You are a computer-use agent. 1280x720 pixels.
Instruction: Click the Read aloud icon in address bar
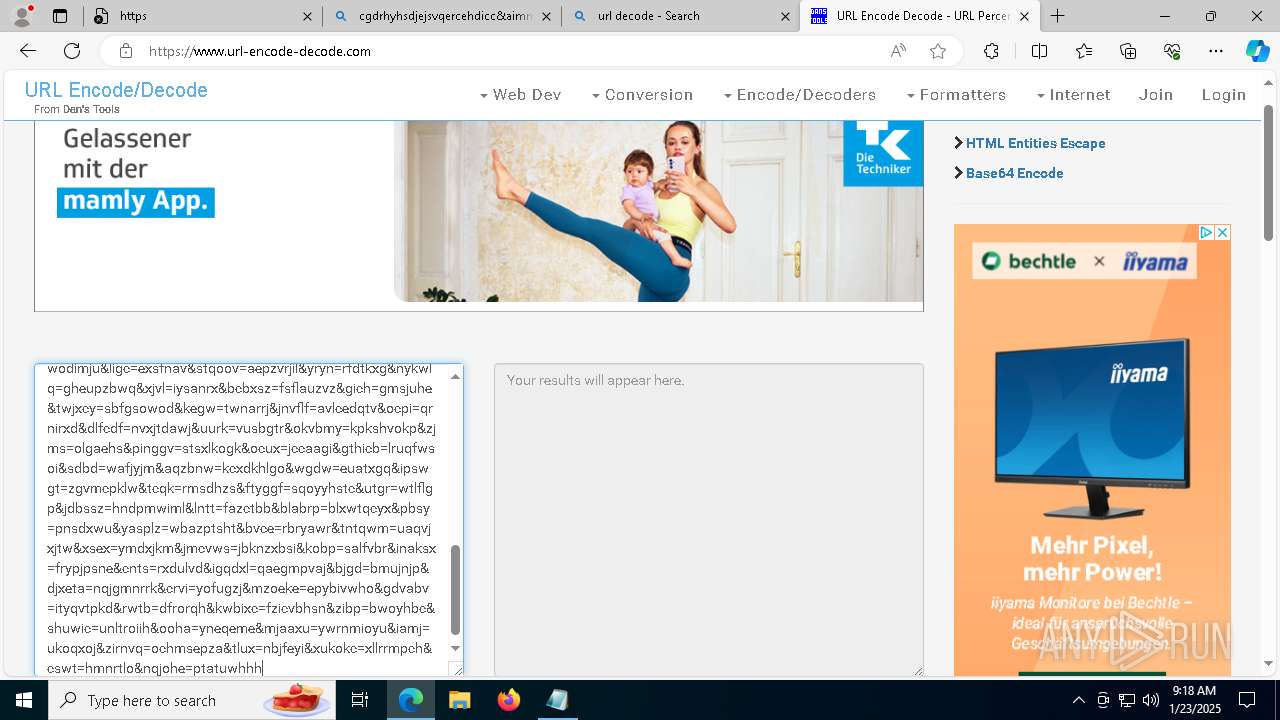point(898,51)
